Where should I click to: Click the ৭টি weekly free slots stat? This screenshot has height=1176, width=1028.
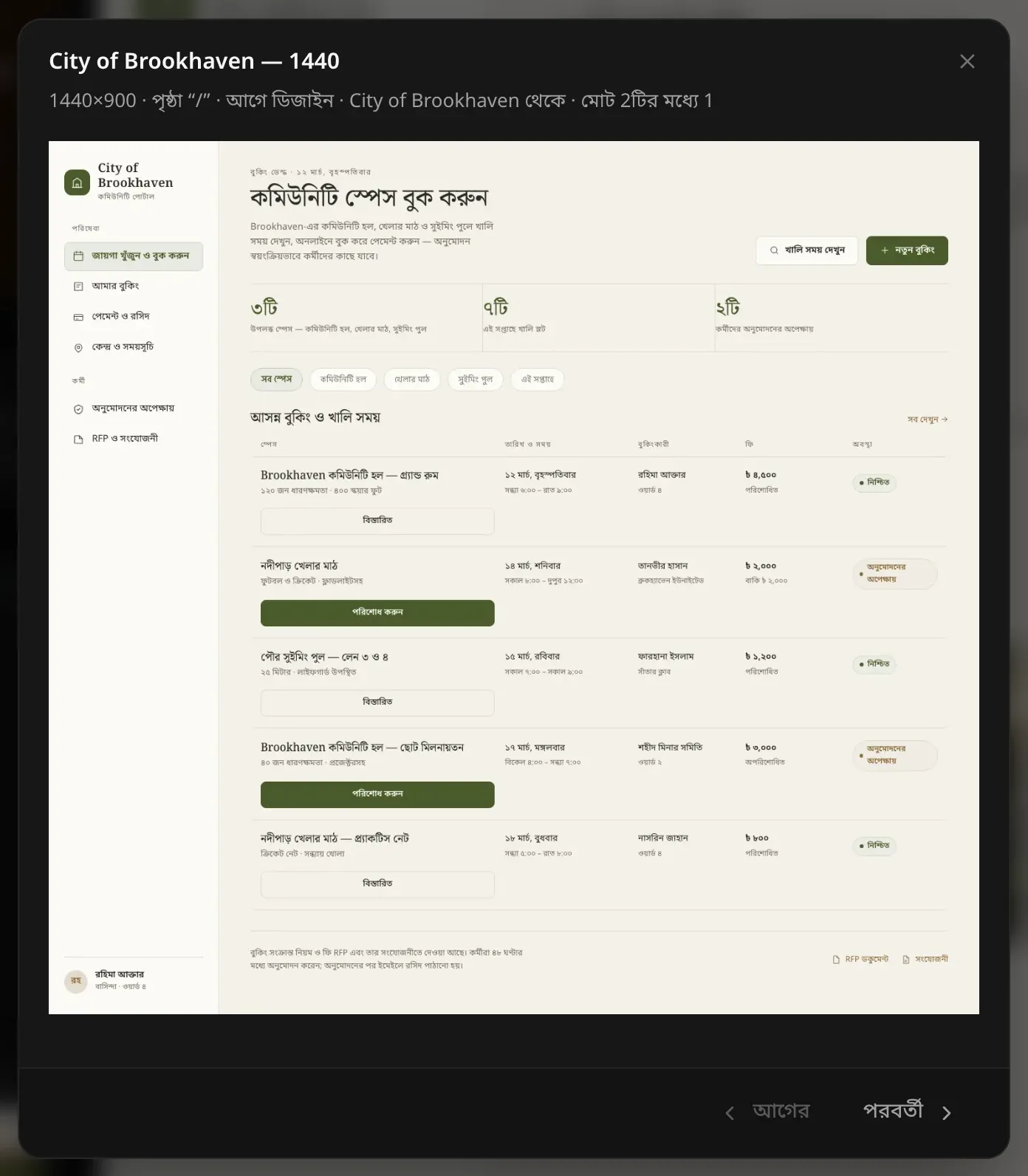496,307
